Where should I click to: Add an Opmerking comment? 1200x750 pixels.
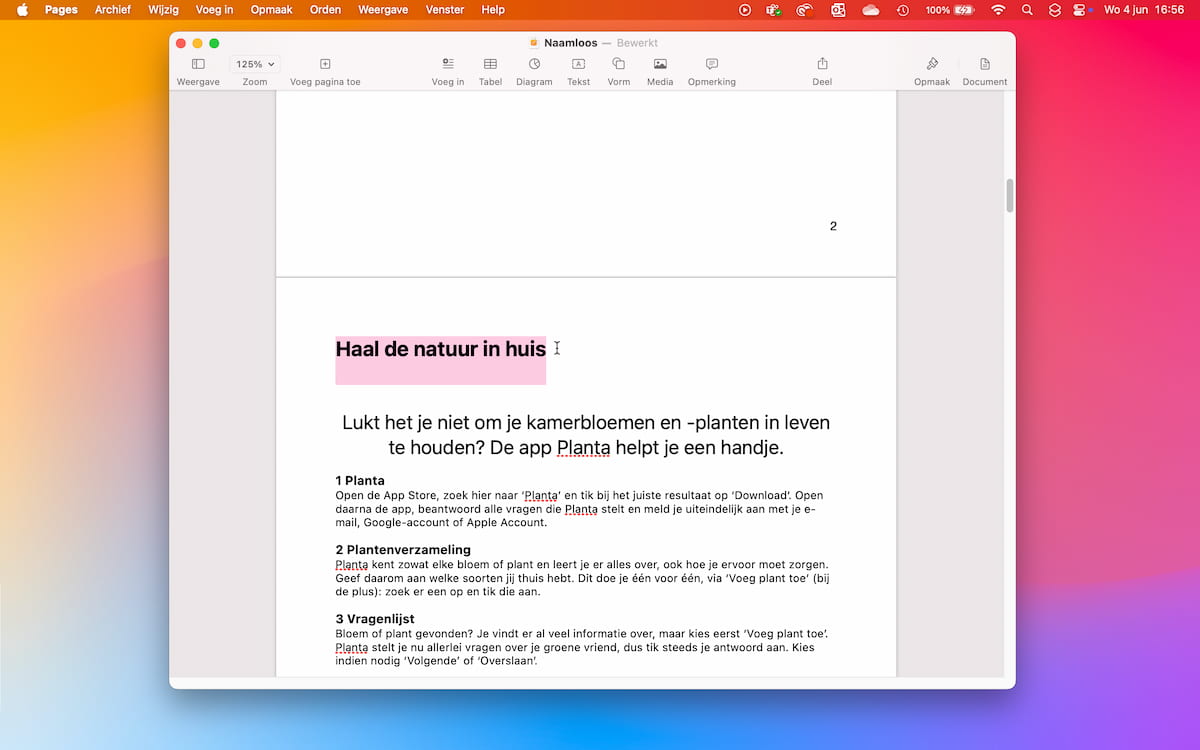[711, 64]
